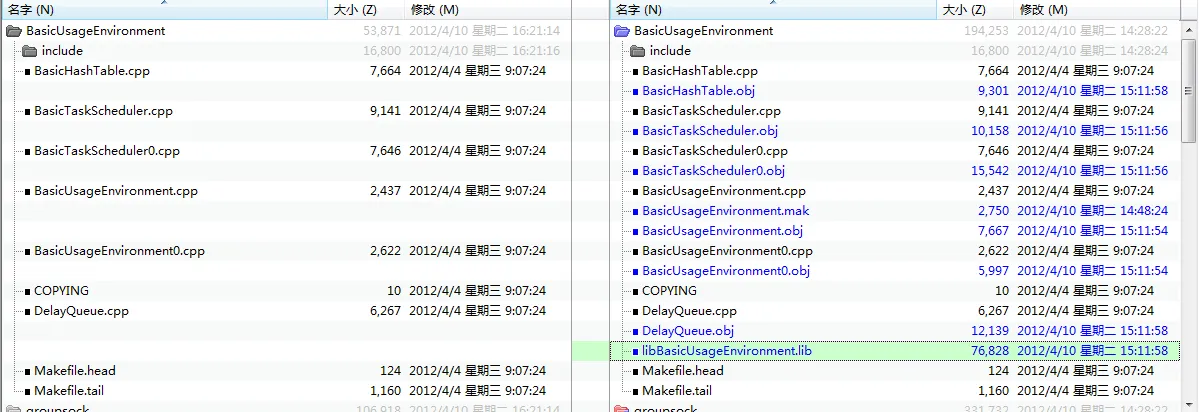The width and height of the screenshot is (1199, 412).
Task: Open the right blue BasicUsageEnvironment folder icon
Action: (x=622, y=31)
